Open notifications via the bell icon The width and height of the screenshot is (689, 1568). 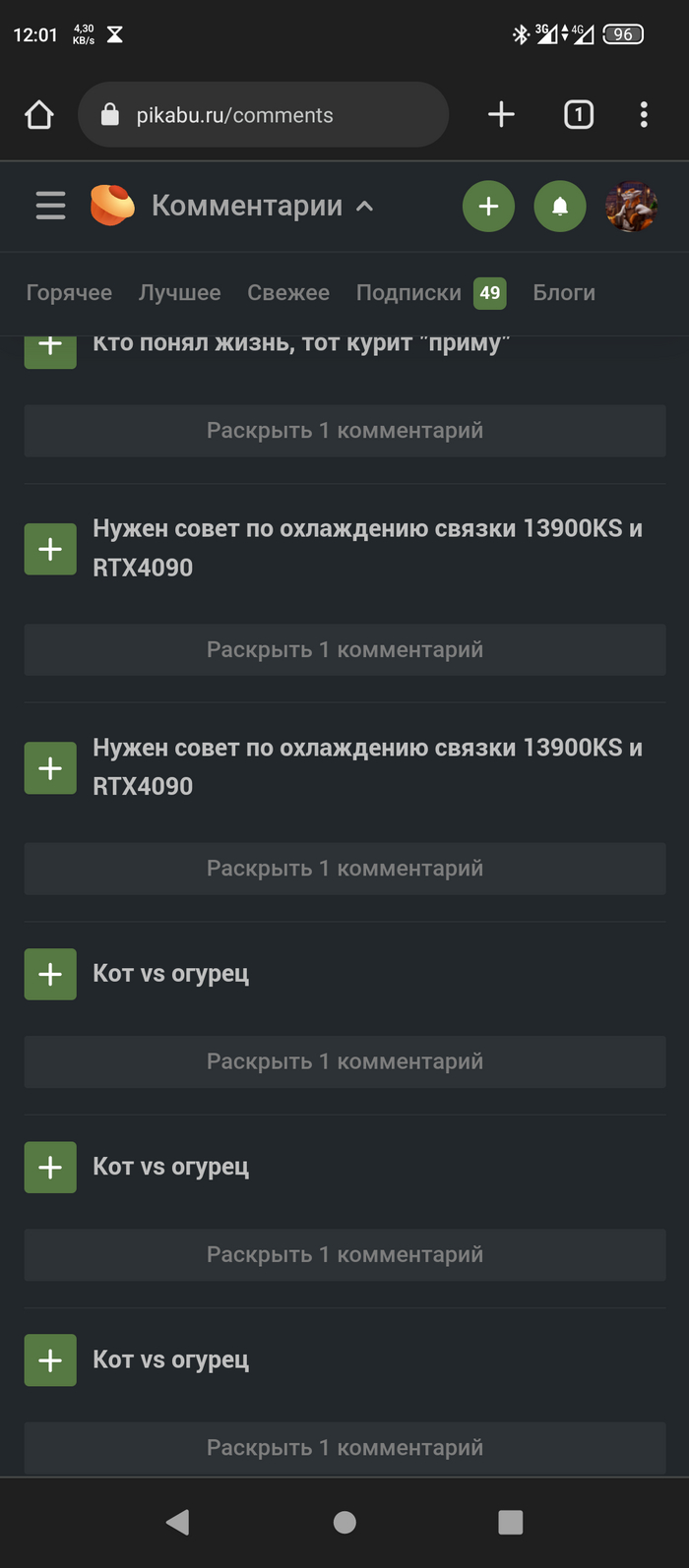(x=560, y=207)
